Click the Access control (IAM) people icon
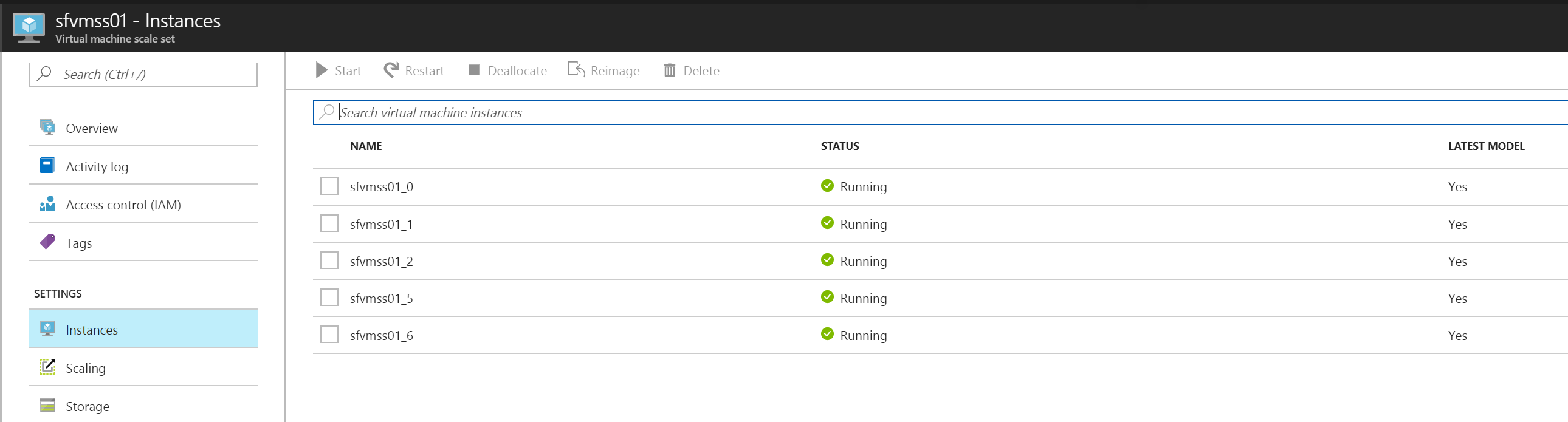 47,204
